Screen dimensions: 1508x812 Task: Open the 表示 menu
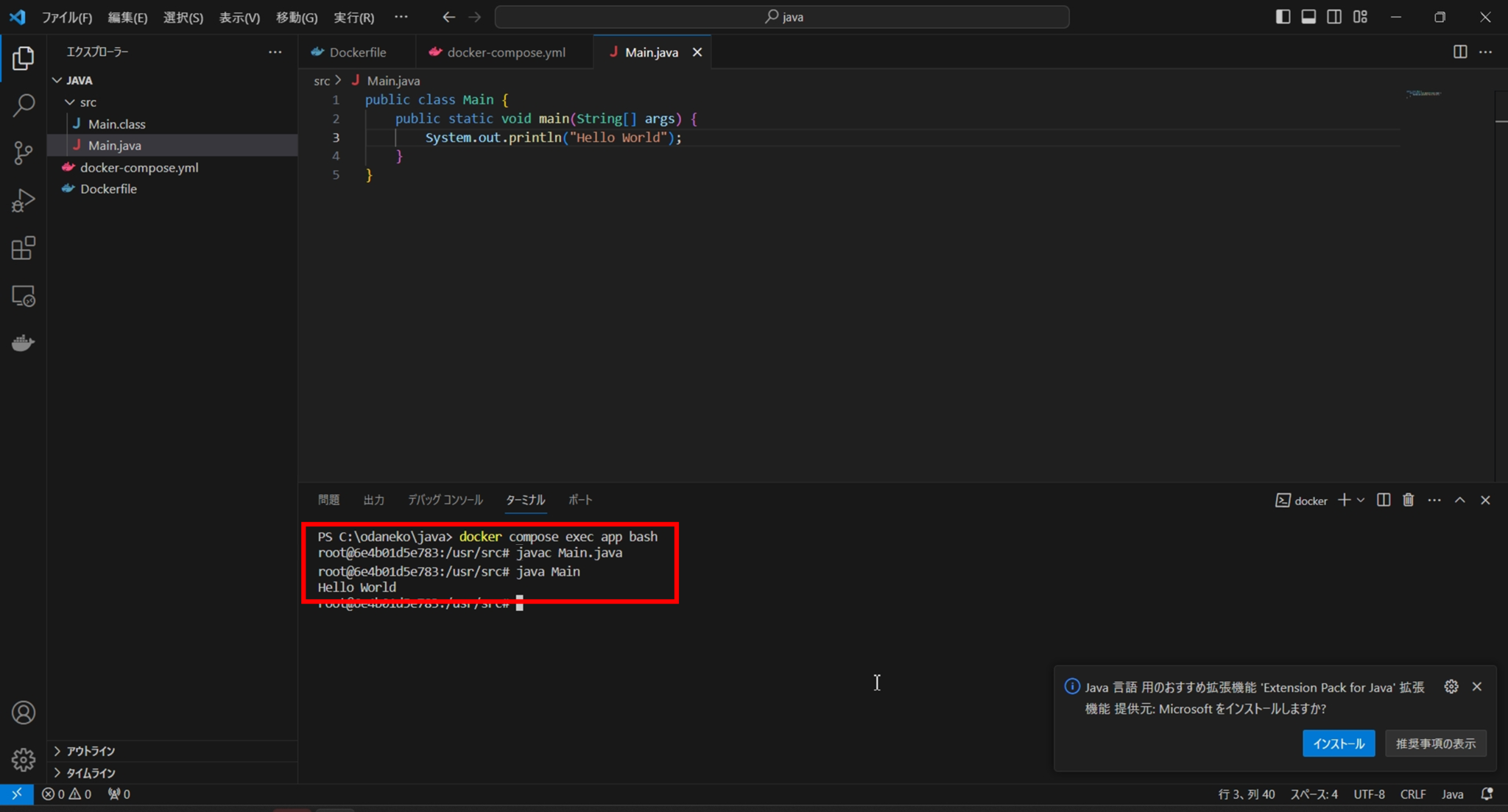pos(239,17)
